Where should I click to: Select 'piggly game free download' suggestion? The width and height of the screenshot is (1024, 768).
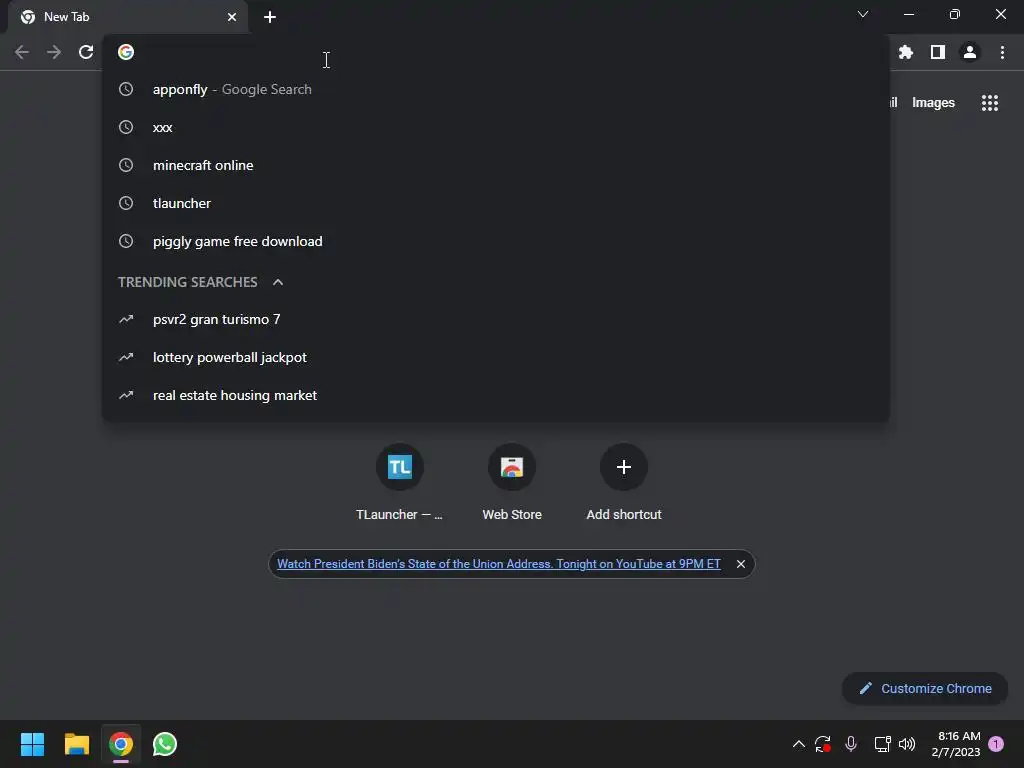pyautogui.click(x=496, y=241)
